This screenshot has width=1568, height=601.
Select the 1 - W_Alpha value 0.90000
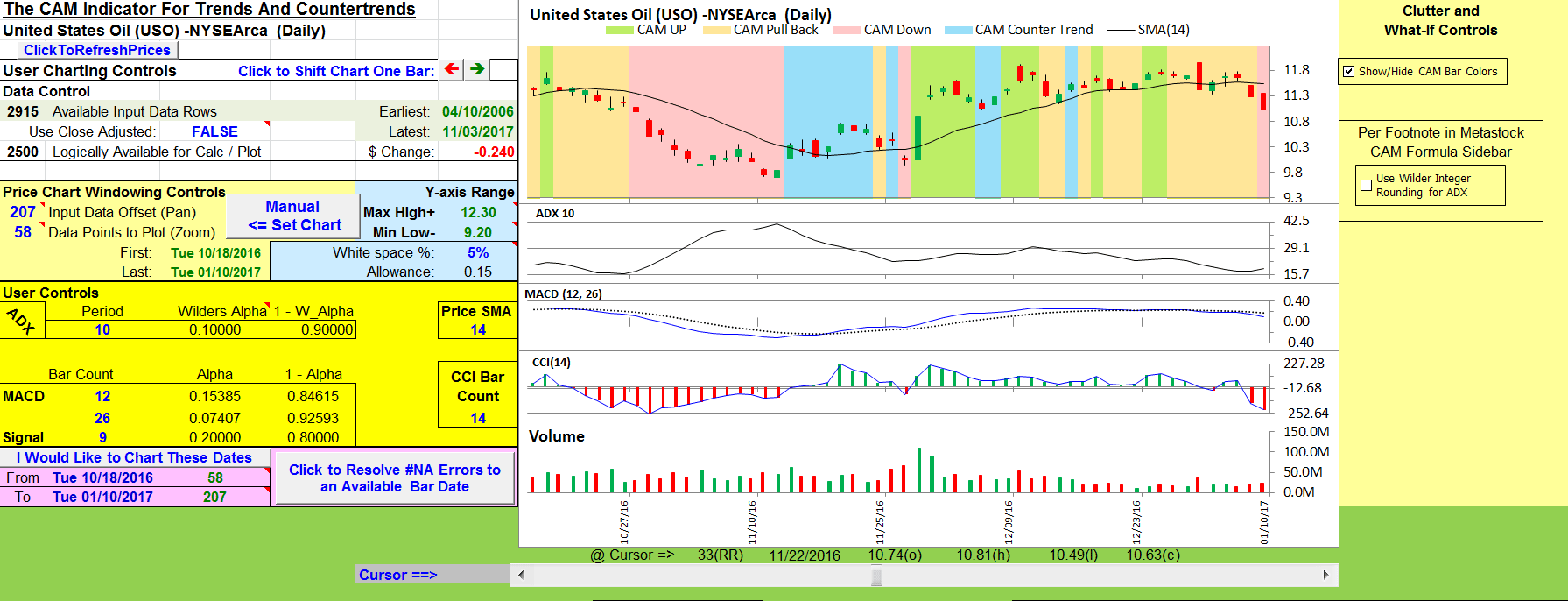(327, 329)
